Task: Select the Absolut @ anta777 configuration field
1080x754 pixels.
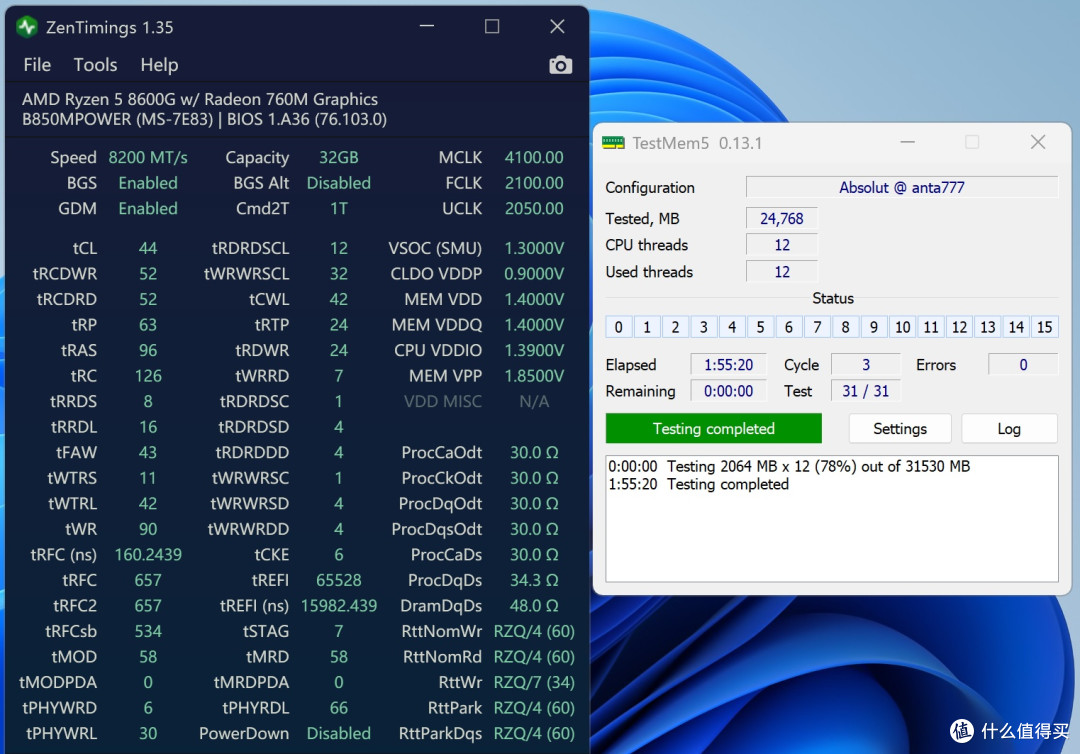Action: [902, 187]
